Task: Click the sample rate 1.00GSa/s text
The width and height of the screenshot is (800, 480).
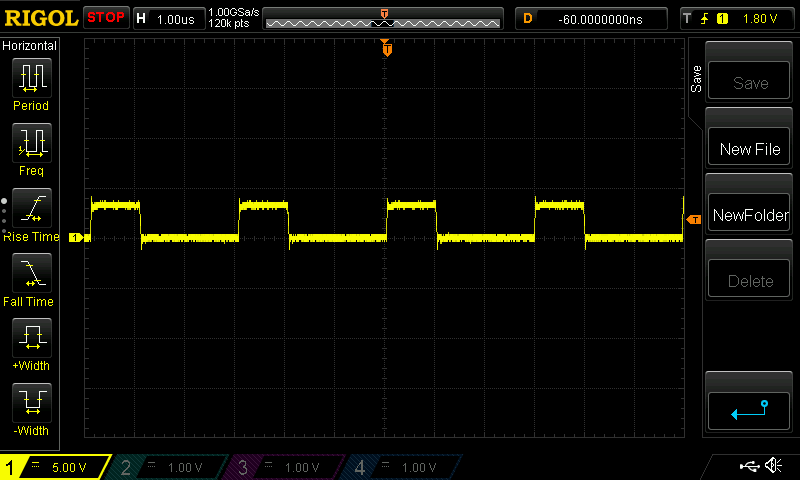Action: (234, 12)
